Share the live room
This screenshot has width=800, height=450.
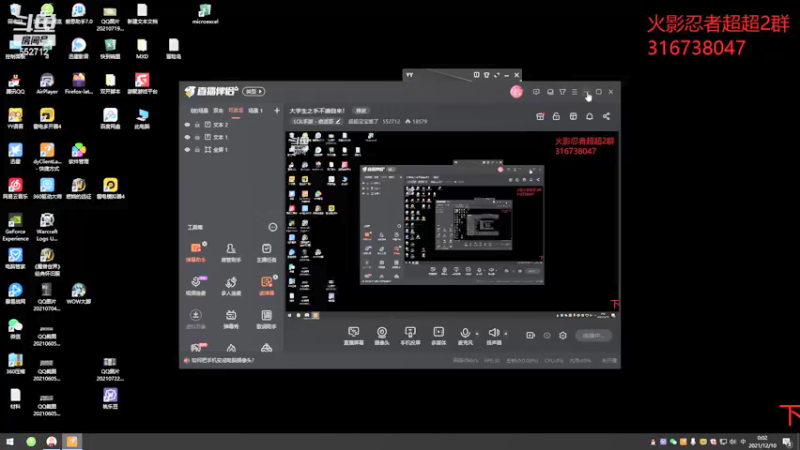point(606,116)
